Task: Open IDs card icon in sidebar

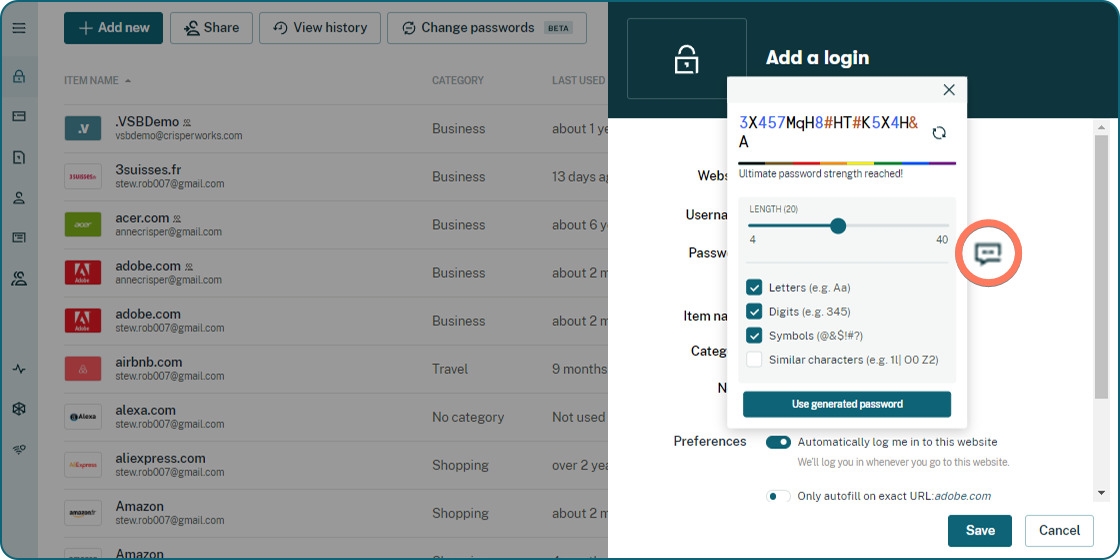Action: (x=19, y=238)
